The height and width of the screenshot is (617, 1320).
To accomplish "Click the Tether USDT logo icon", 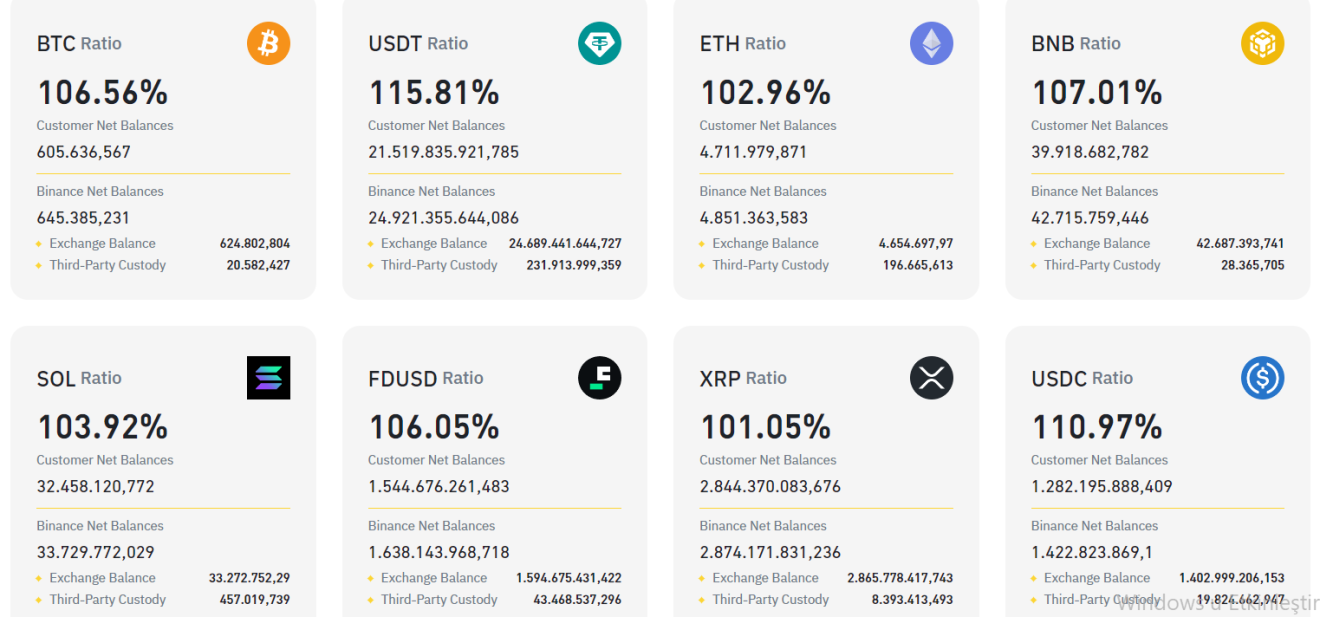I will [599, 44].
